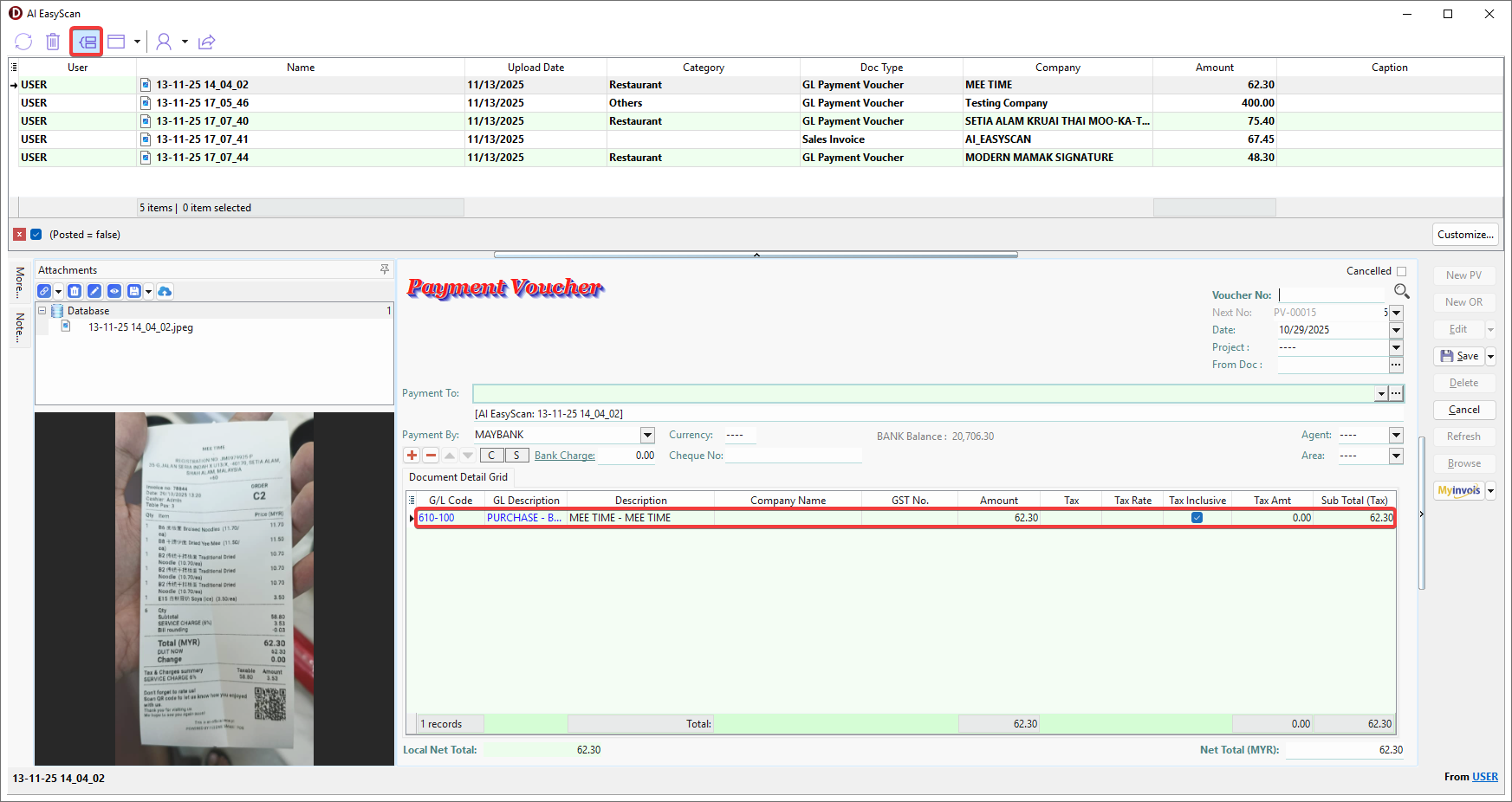This screenshot has width=1512, height=802.
Task: Open the Payment By MAYBANK dropdown
Action: coord(647,435)
